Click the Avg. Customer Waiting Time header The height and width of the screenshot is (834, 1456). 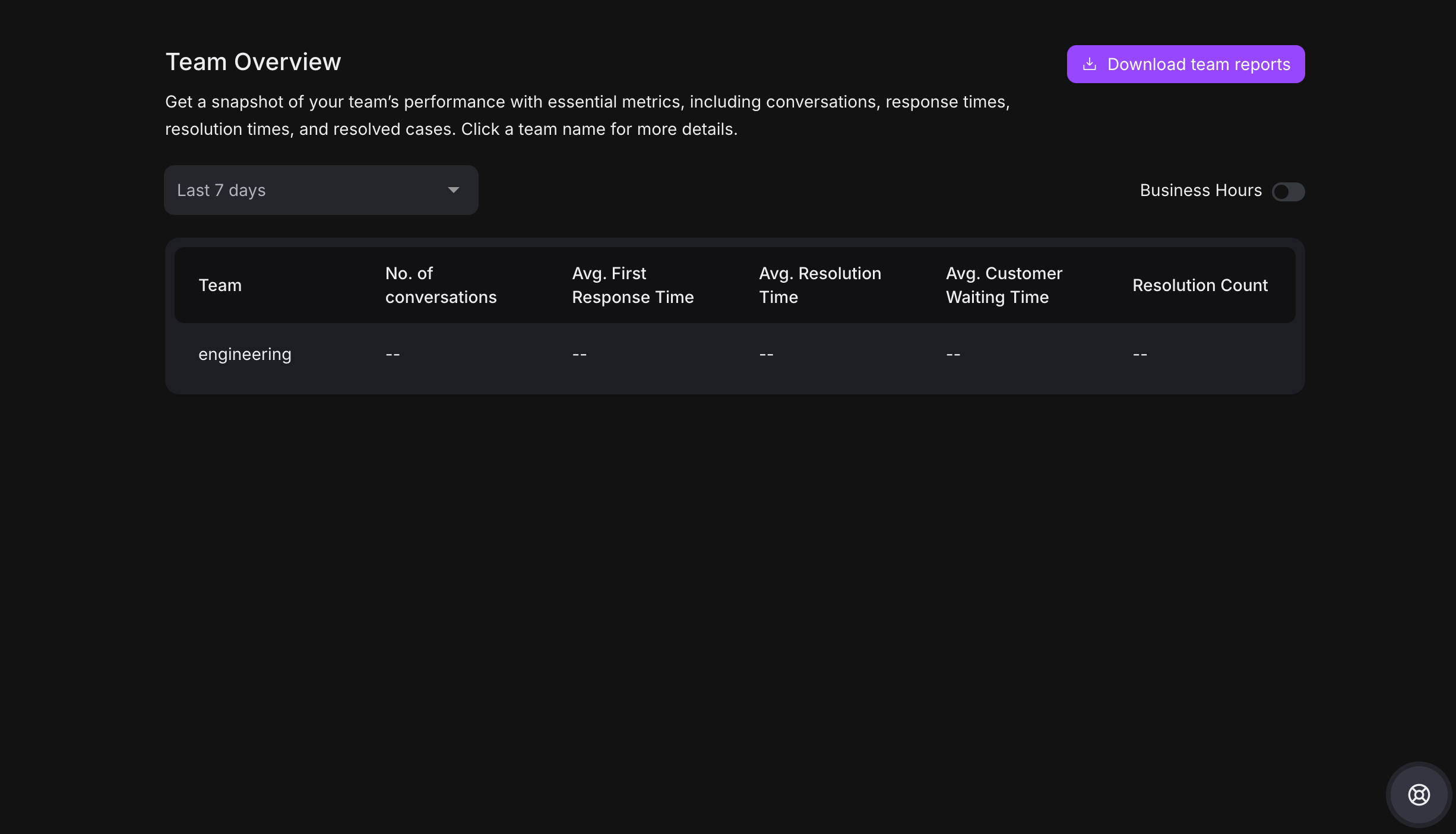click(x=1004, y=285)
